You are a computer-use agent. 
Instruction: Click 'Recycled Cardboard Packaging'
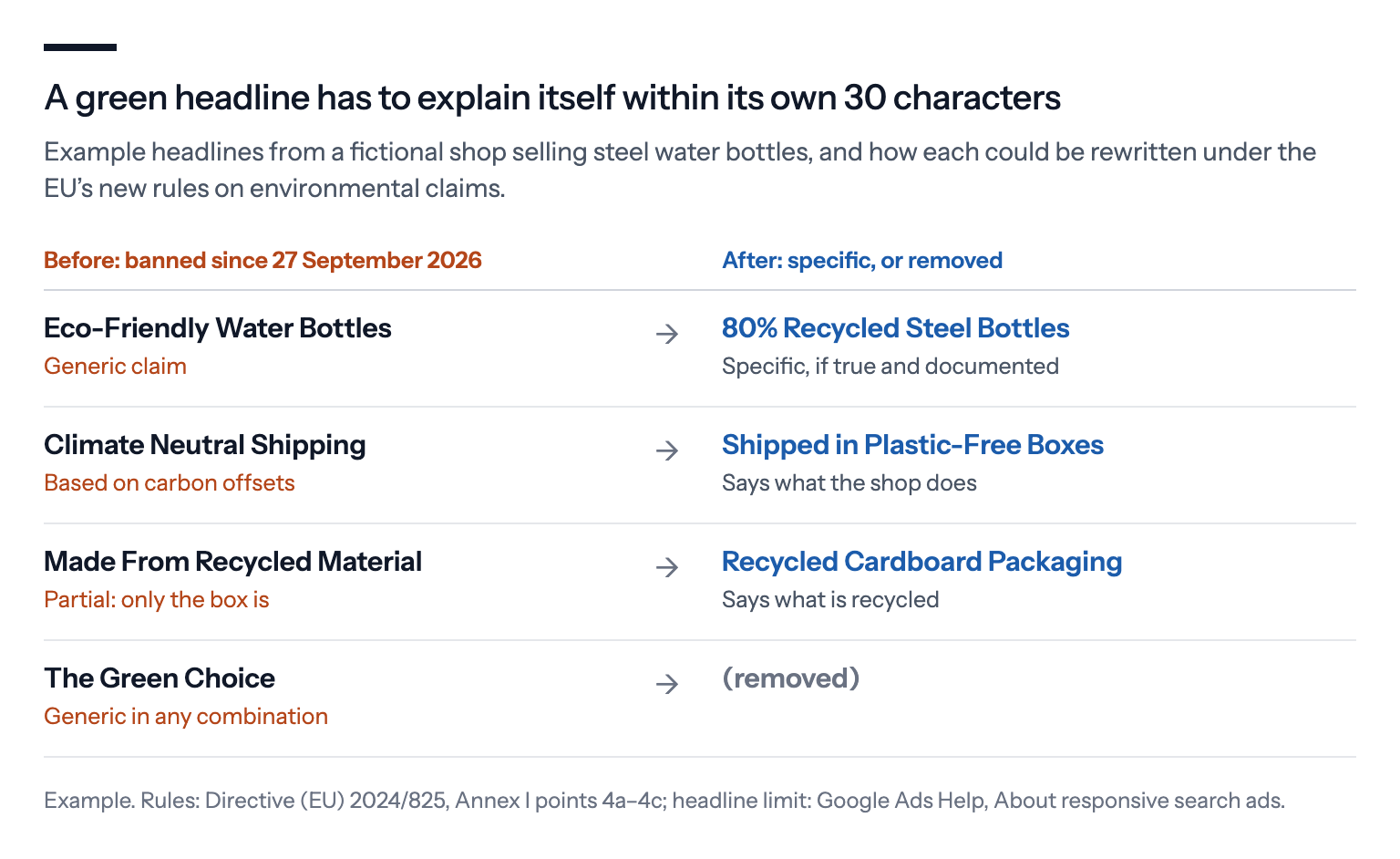point(922,562)
